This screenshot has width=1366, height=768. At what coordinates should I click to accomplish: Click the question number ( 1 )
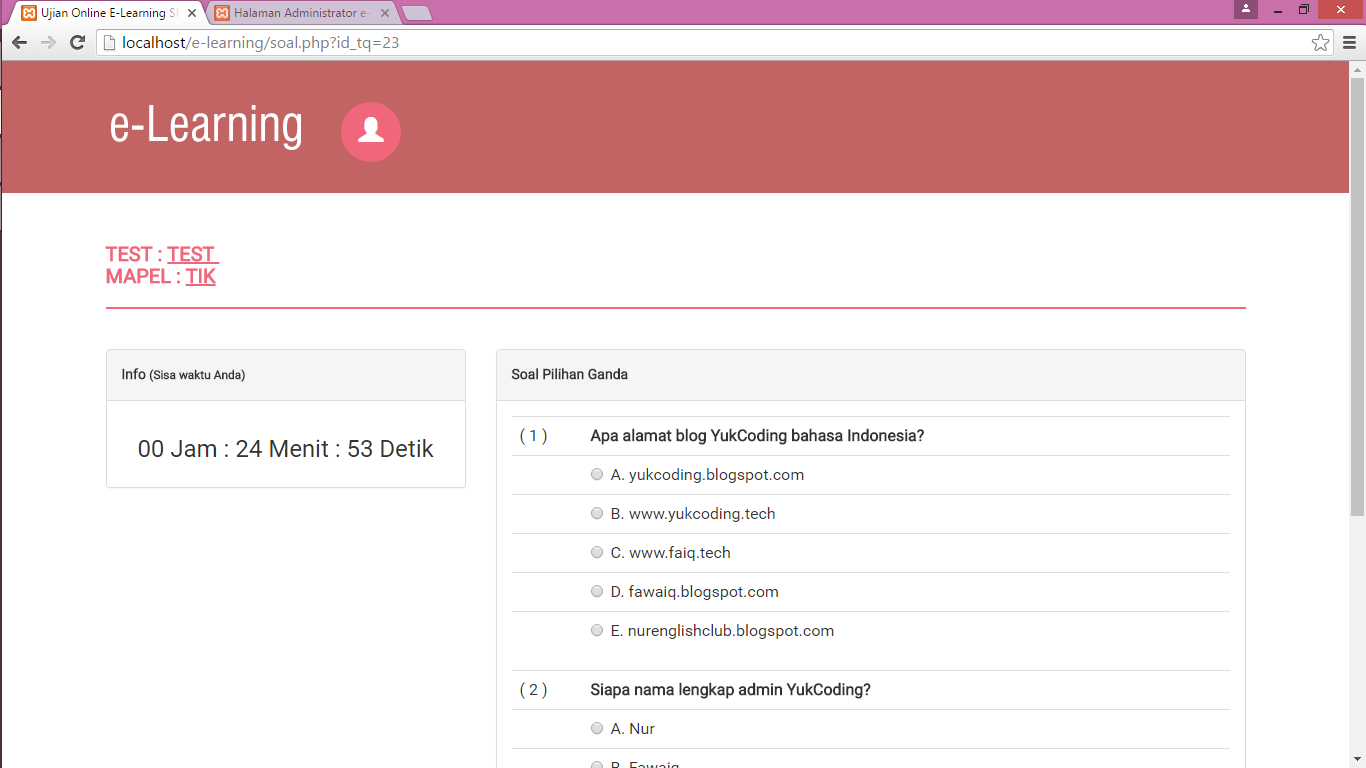click(x=533, y=436)
